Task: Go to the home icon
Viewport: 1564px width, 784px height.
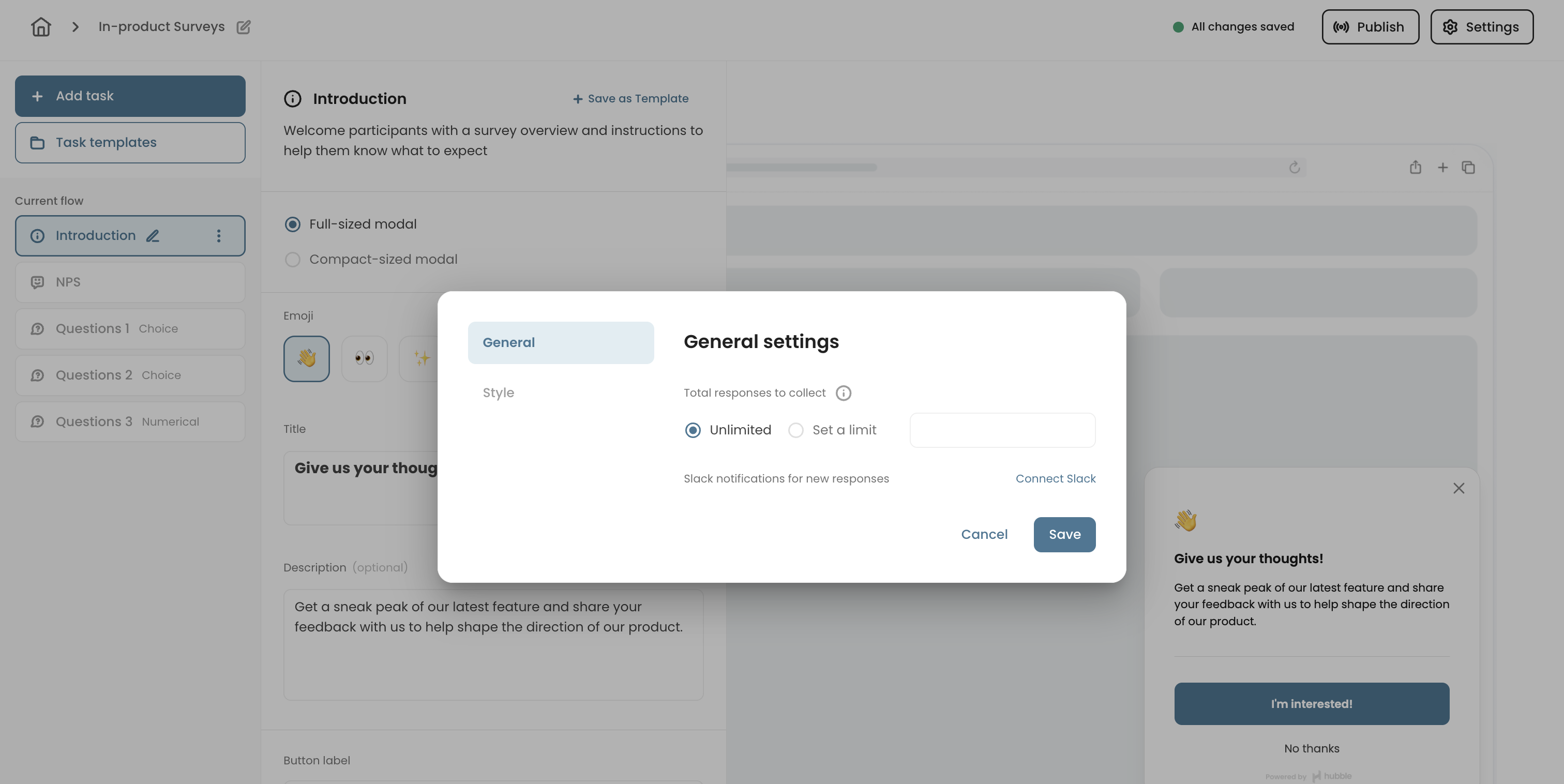Action: tap(41, 27)
